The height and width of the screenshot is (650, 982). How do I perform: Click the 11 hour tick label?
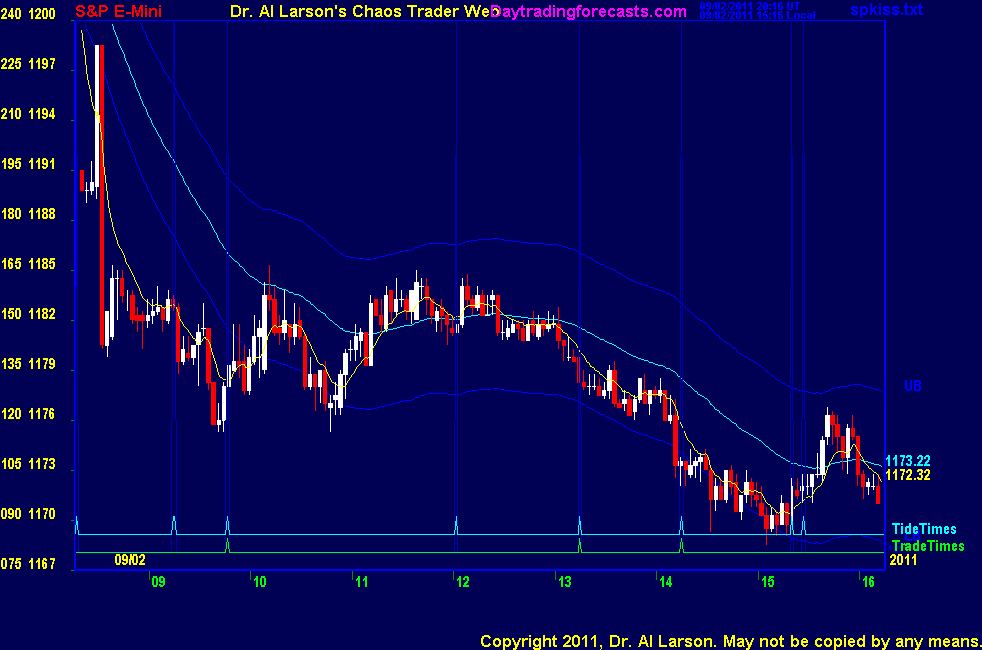pyautogui.click(x=361, y=582)
